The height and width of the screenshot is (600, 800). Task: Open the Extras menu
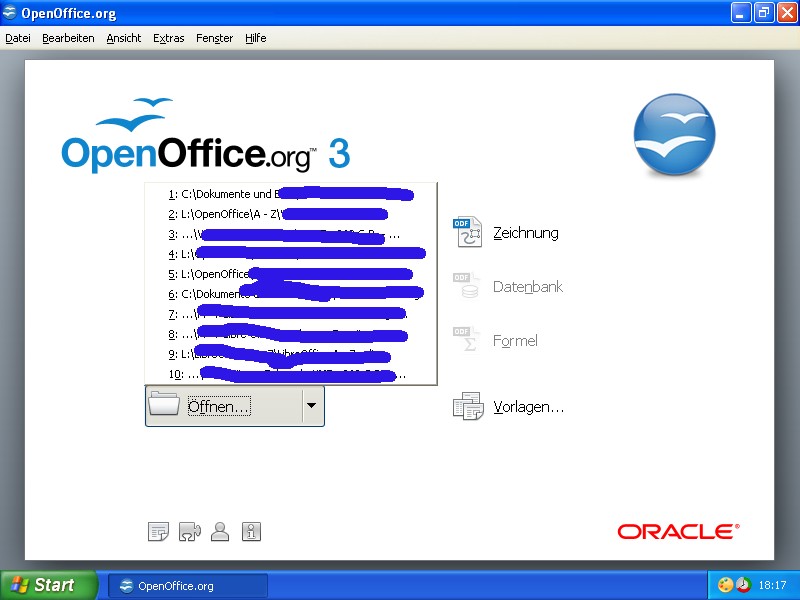click(x=168, y=38)
